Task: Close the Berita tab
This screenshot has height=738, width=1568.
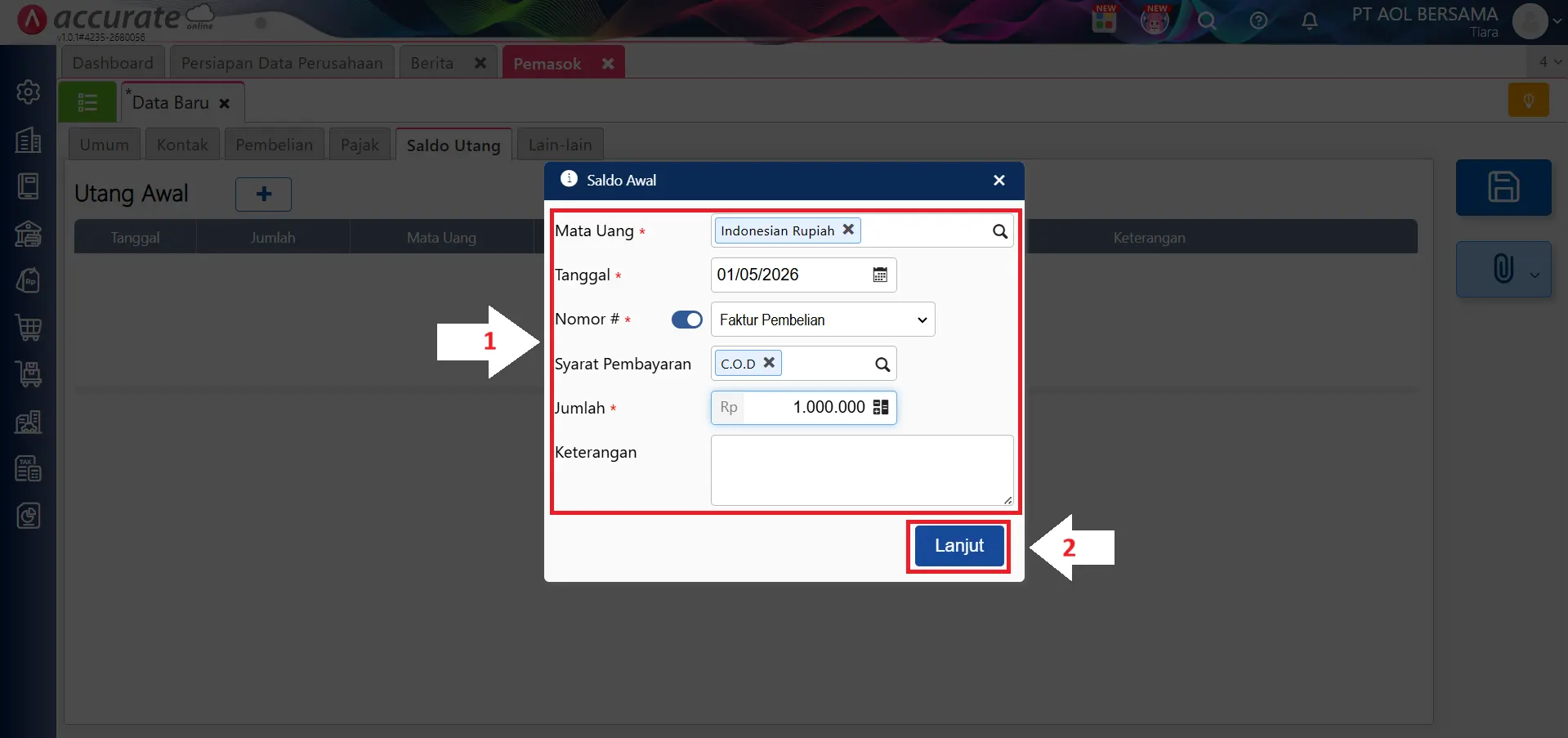Action: (480, 63)
